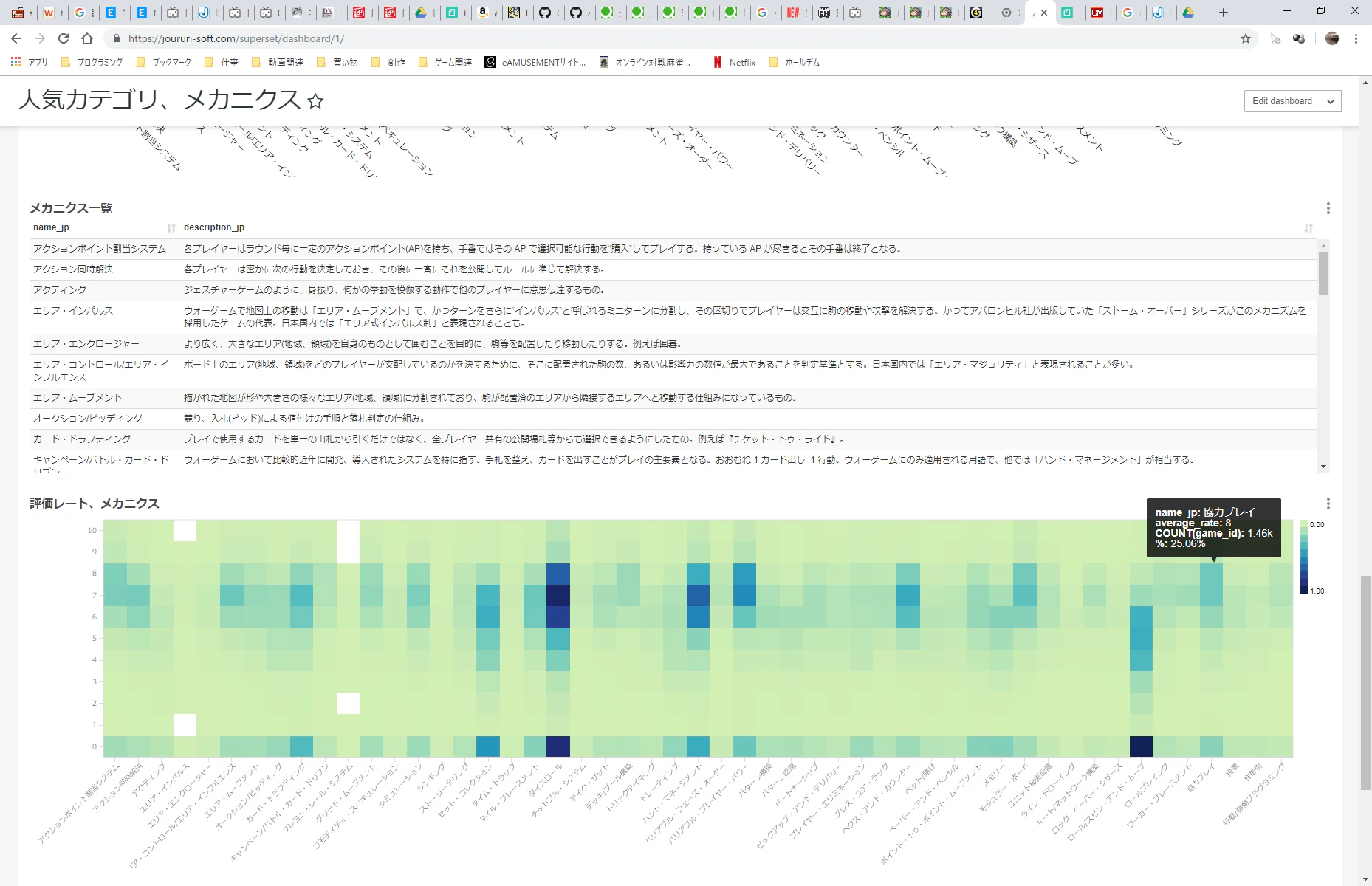This screenshot has height=886, width=1372.
Task: Bookmark this page with the address bar star
Action: (x=1246, y=38)
